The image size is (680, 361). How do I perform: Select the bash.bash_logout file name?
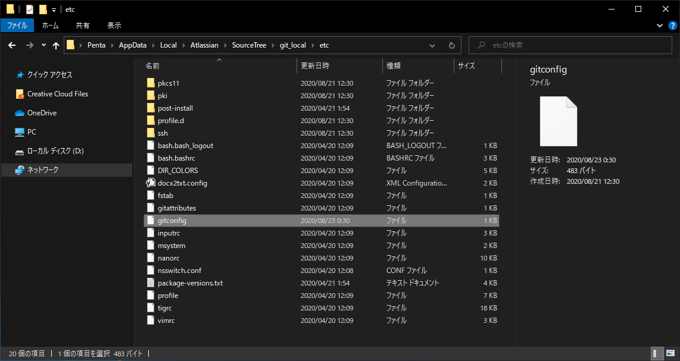185,145
